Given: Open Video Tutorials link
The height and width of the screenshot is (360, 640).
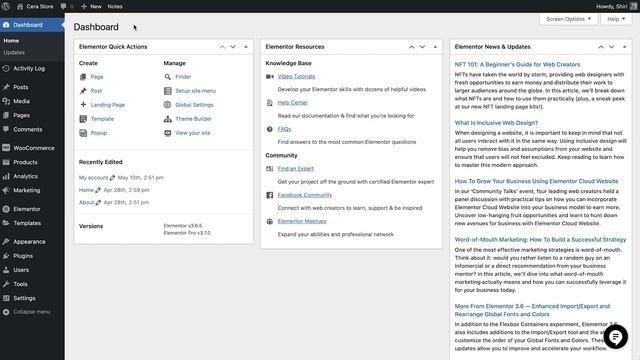Looking at the screenshot, I should 296,76.
